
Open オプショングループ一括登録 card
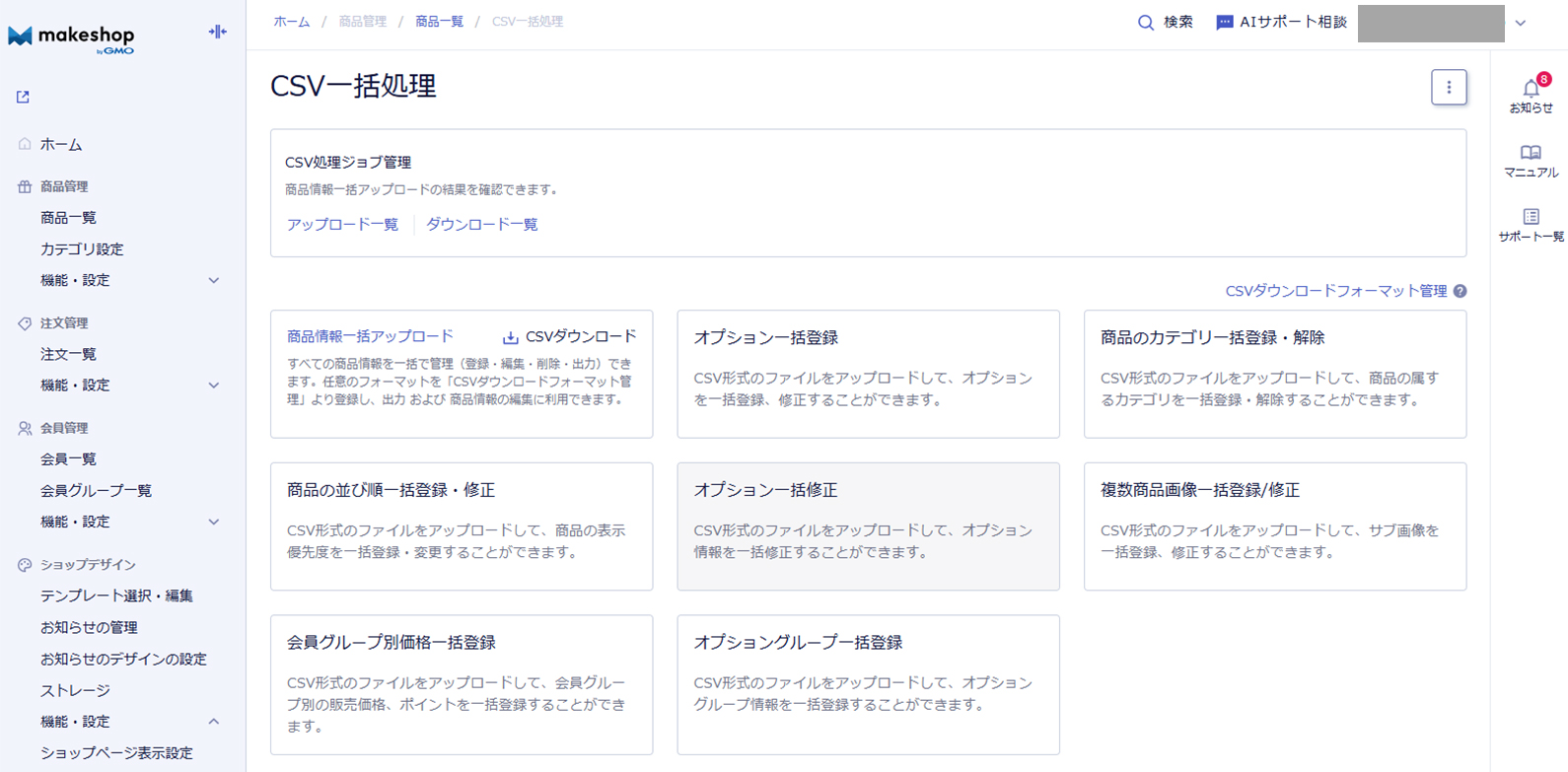[868, 685]
